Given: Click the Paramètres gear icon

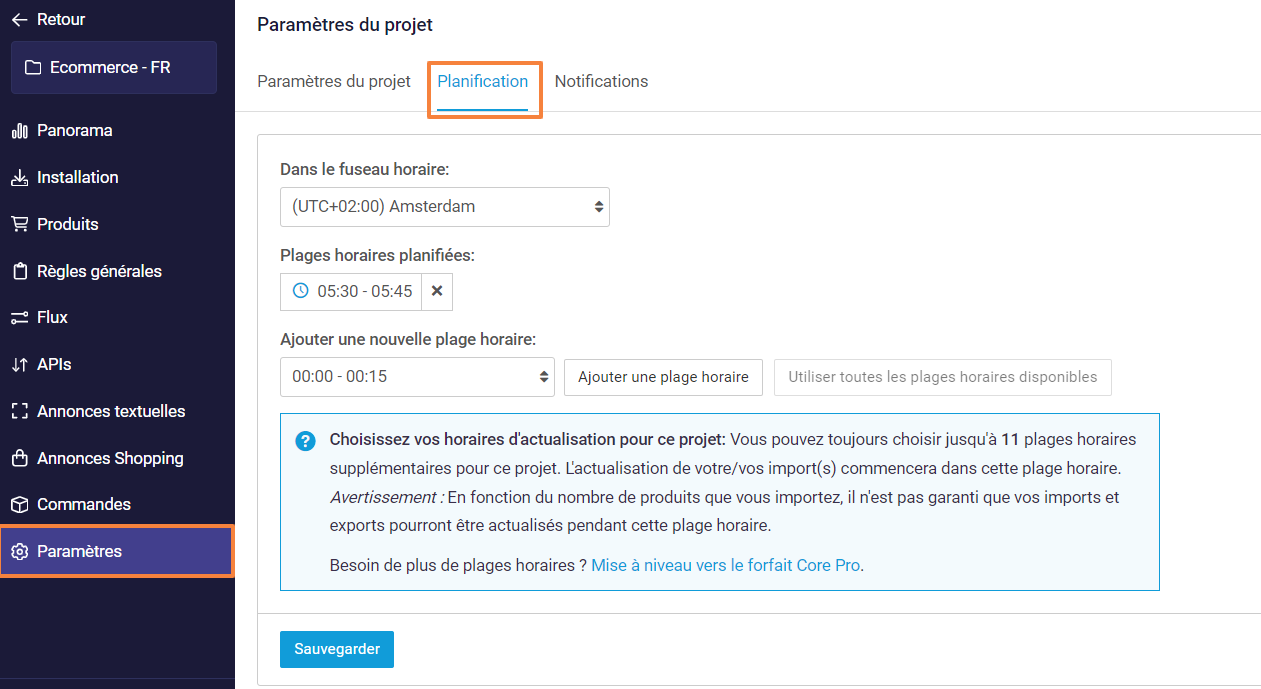Looking at the screenshot, I should click(19, 552).
